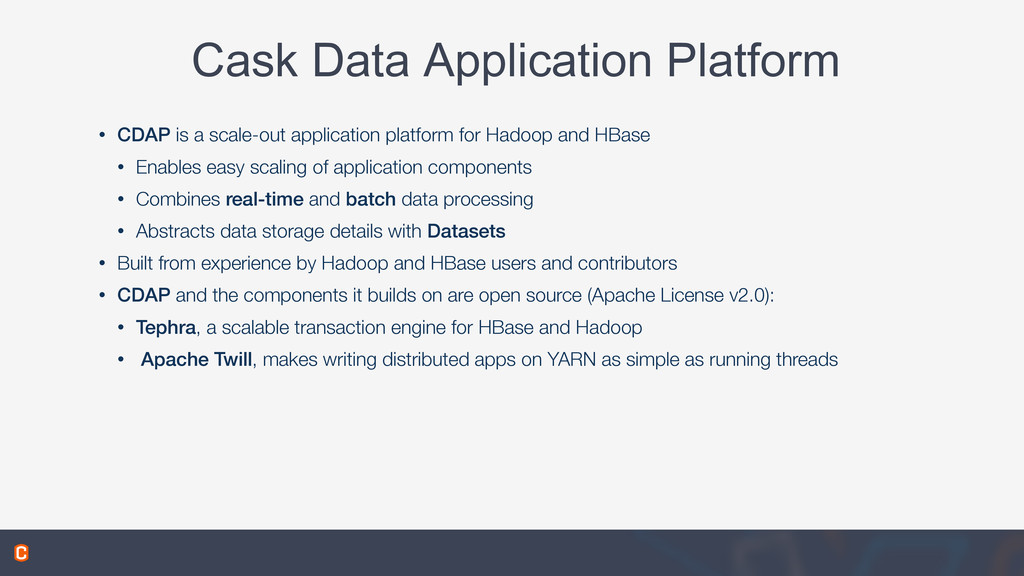Image resolution: width=1024 pixels, height=576 pixels.
Task: Click 'Built from experience by Hadoop and HBase users'
Action: pyautogui.click(x=326, y=263)
